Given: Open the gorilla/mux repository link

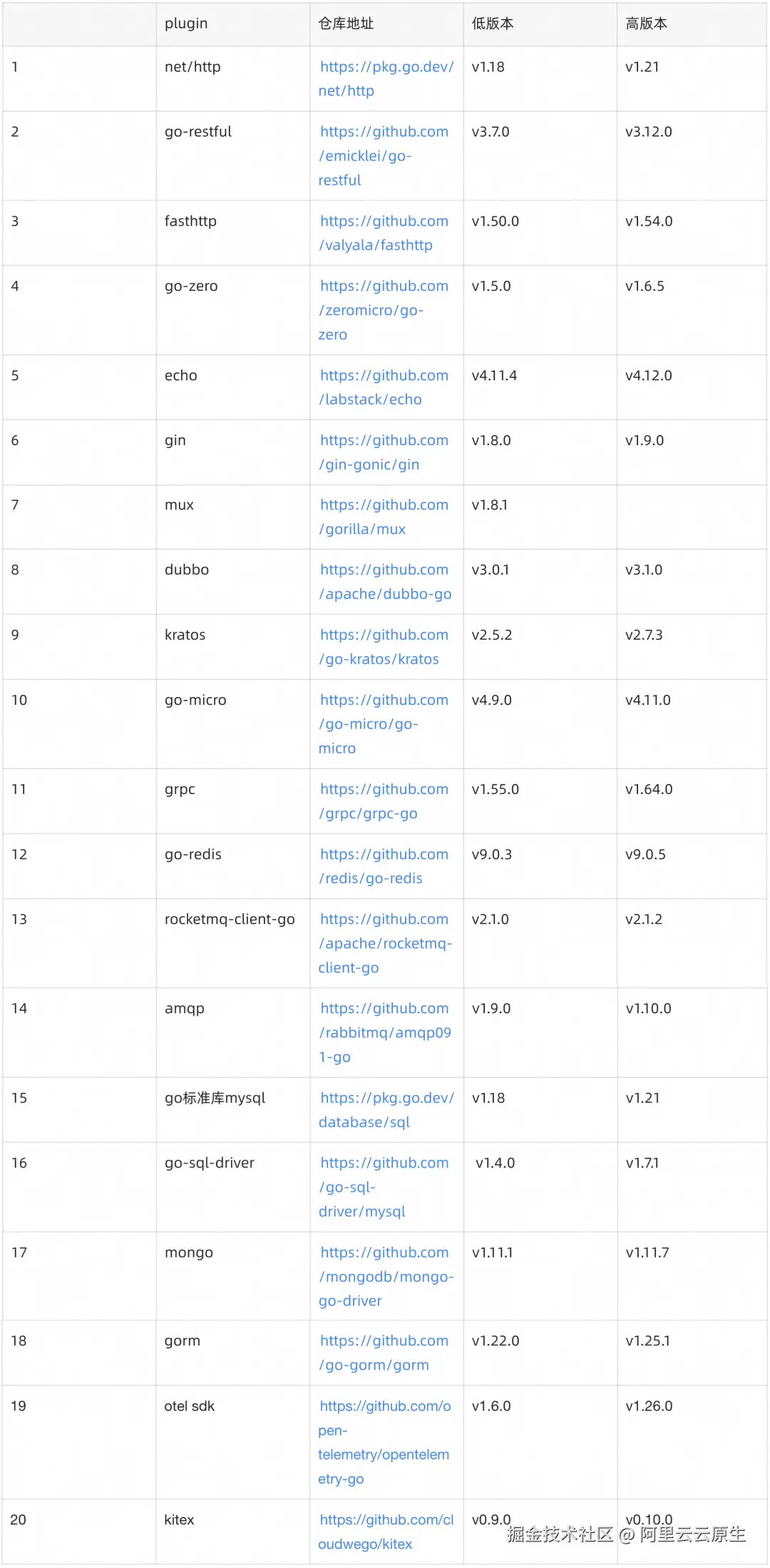Looking at the screenshot, I should (384, 516).
